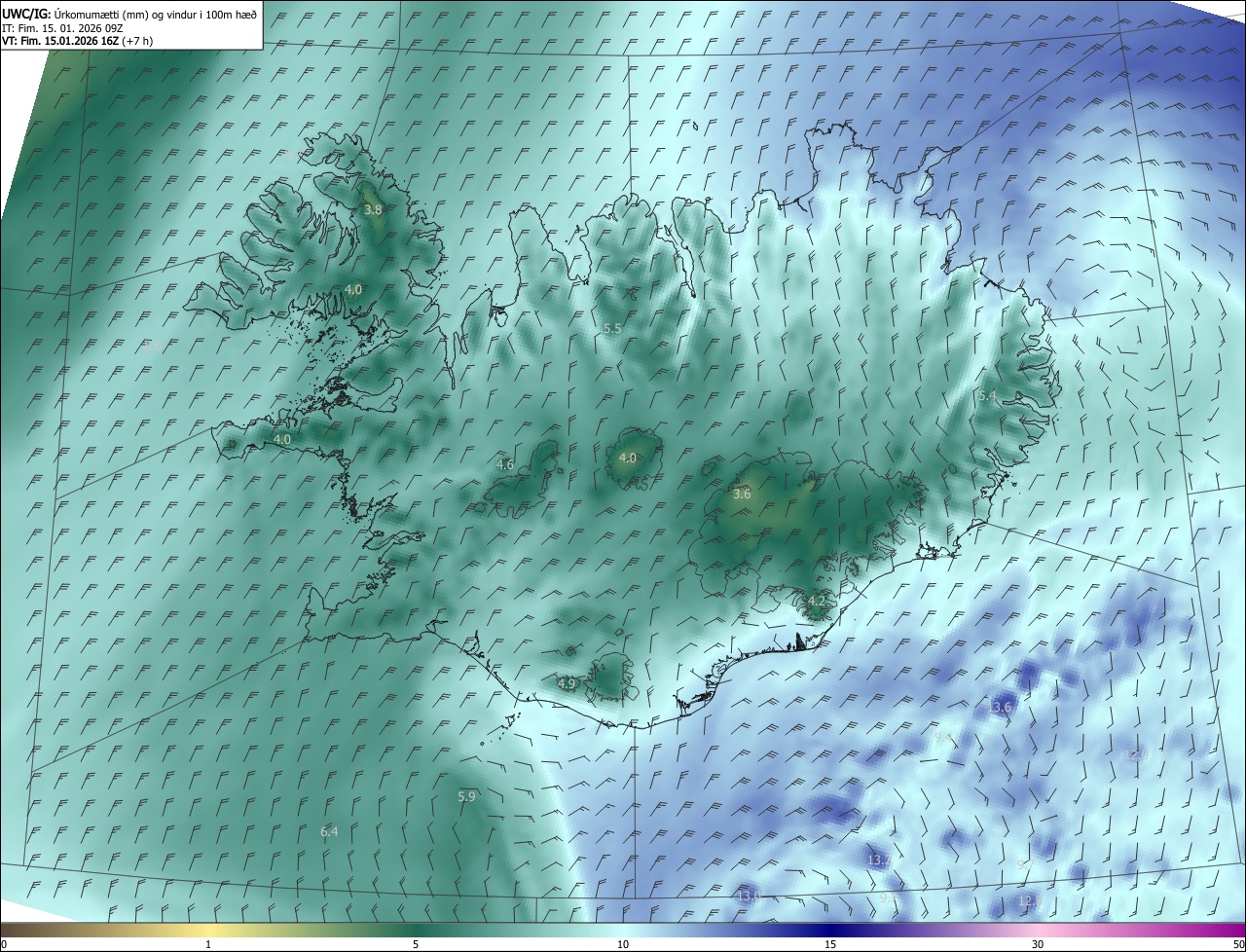
Task: Click the 5.5 value label
Action: pos(611,329)
